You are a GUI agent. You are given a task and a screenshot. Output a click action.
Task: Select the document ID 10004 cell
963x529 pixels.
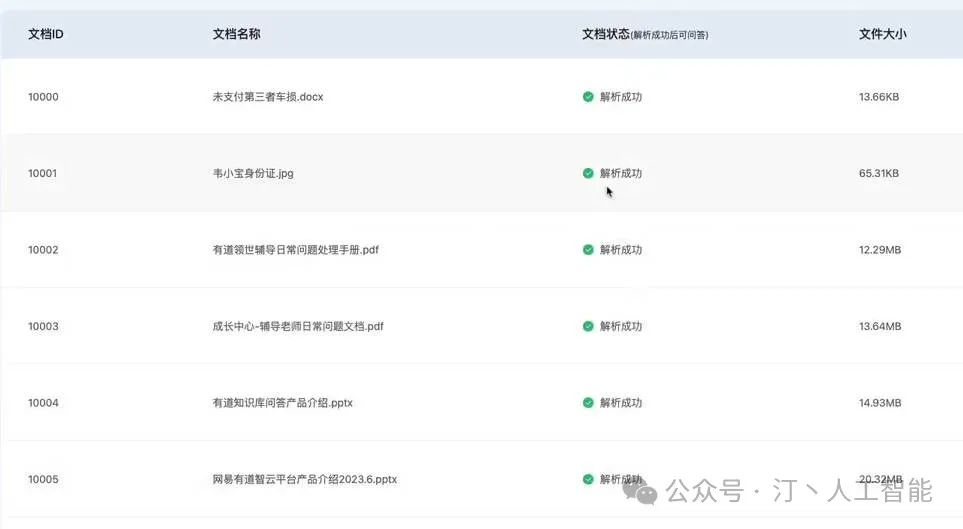(x=43, y=403)
